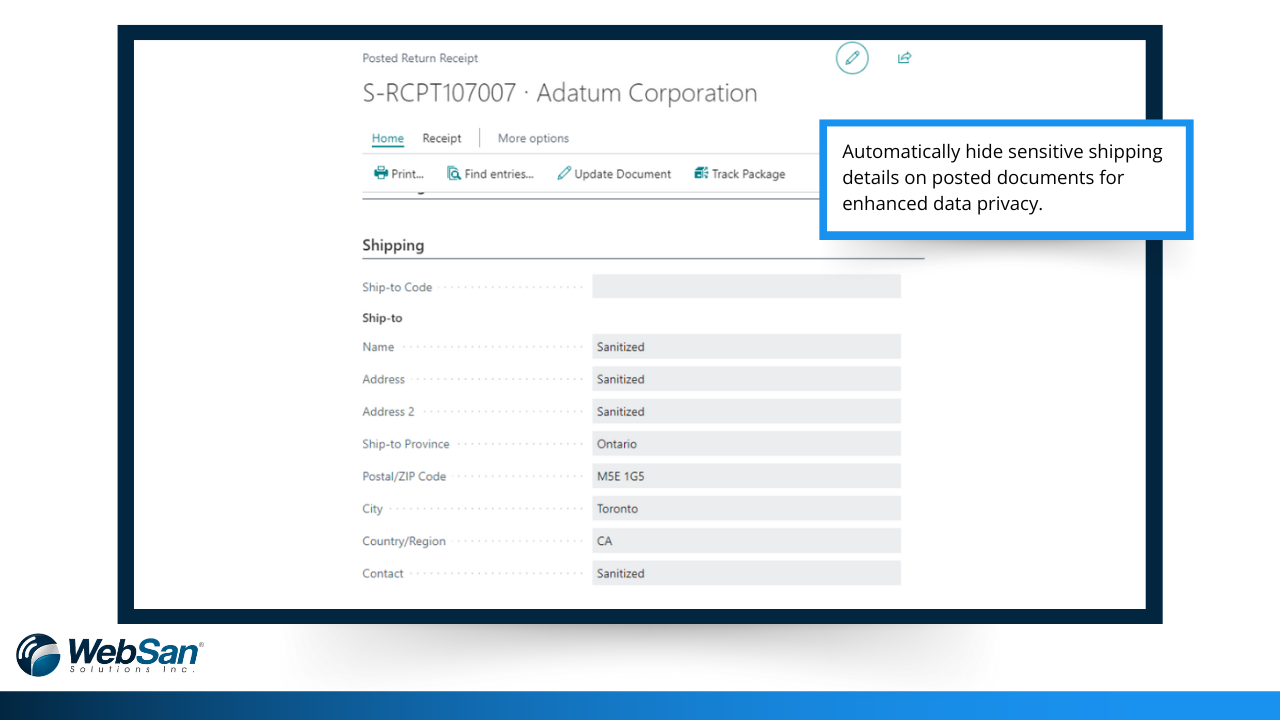The image size is (1280, 720).
Task: Click the City field Toronto
Action: tap(746, 508)
